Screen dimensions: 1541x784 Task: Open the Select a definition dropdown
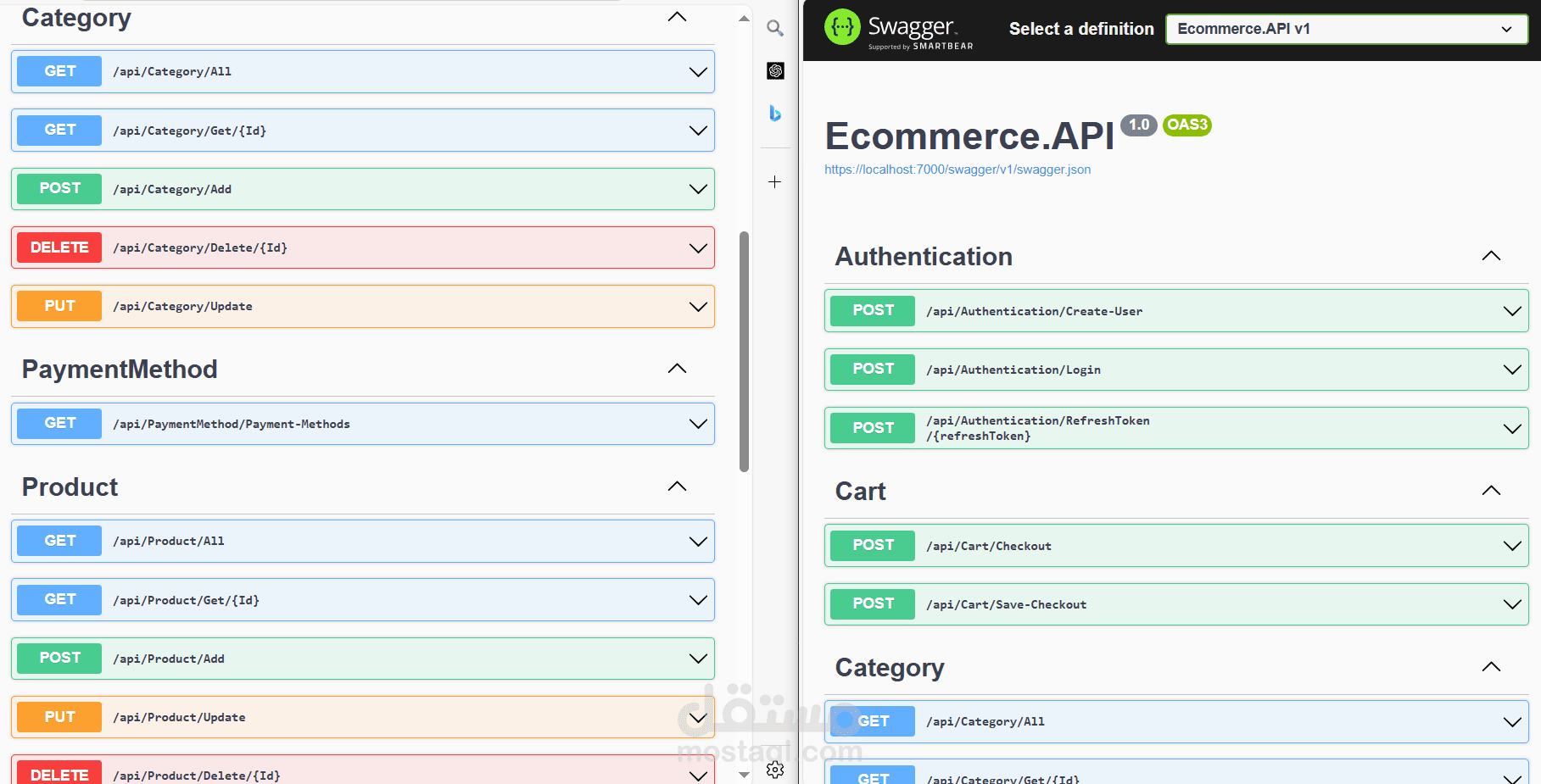tap(1347, 29)
